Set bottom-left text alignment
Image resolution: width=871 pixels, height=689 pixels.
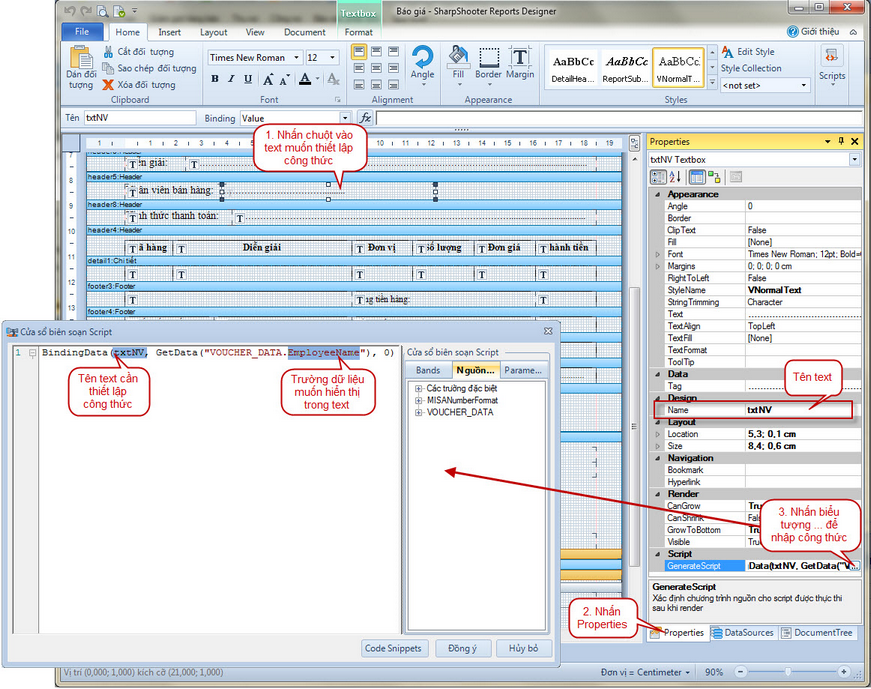pyautogui.click(x=359, y=85)
